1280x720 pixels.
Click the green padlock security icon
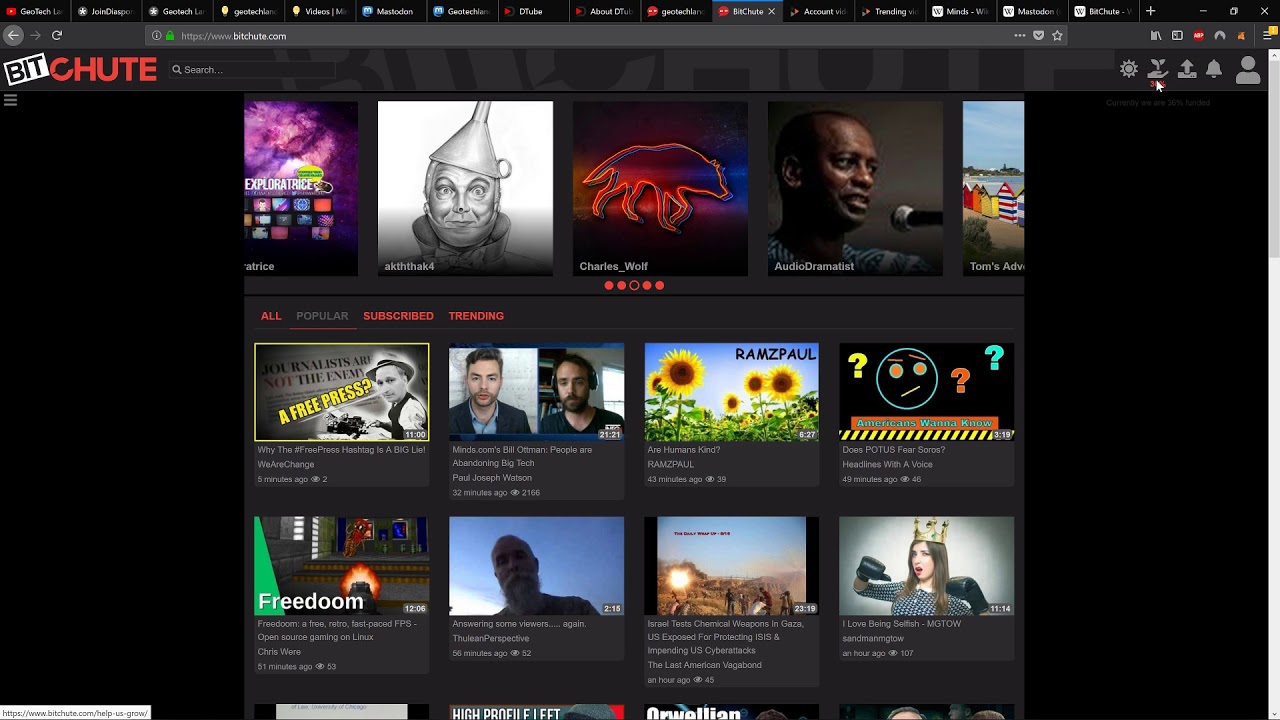pyautogui.click(x=170, y=36)
